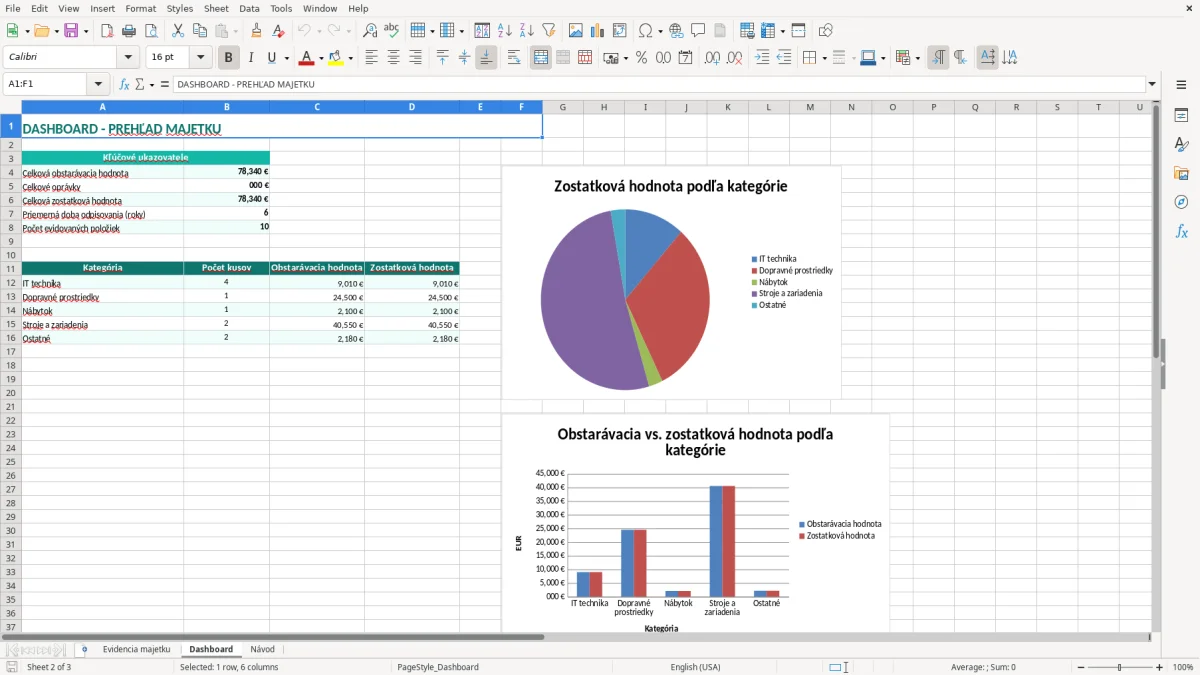
Task: Open the Borders dropdown arrow
Action: 824,58
